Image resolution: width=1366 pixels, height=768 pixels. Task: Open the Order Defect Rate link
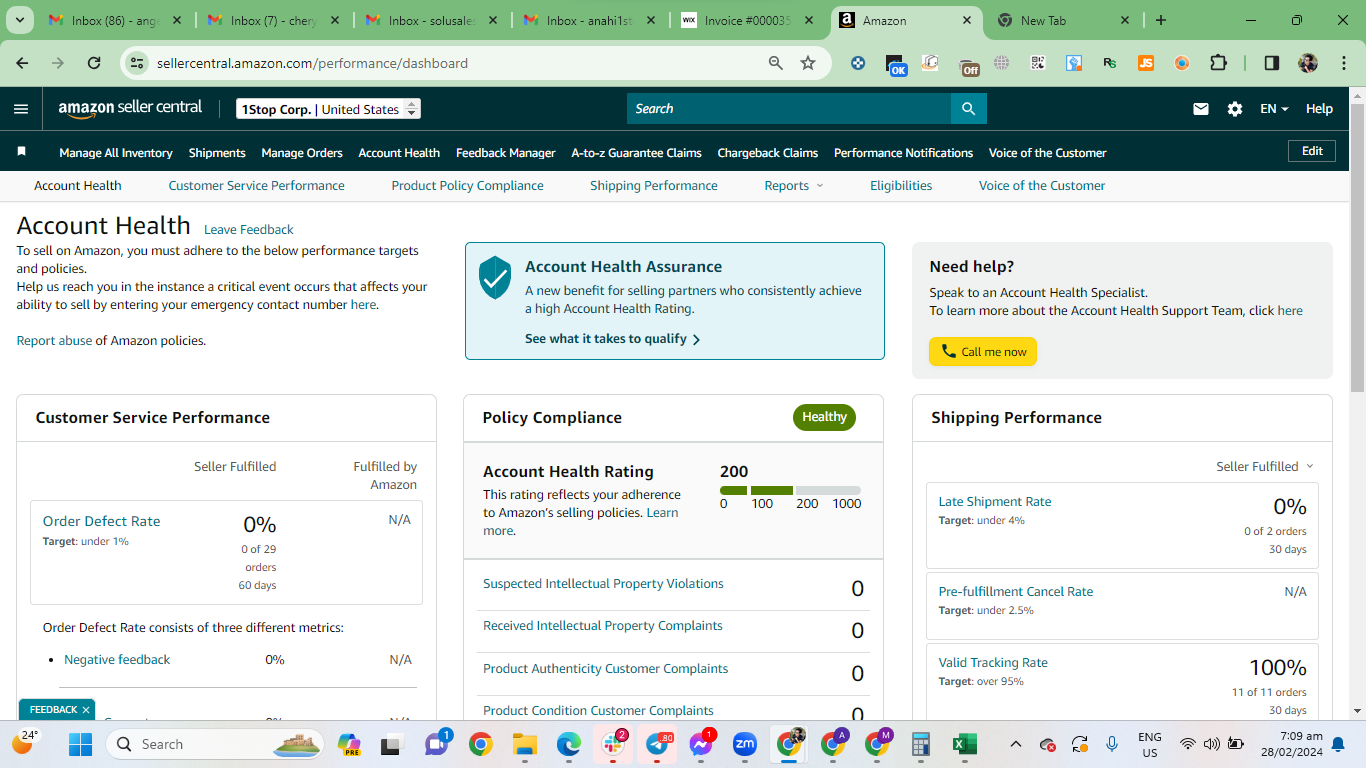click(101, 521)
